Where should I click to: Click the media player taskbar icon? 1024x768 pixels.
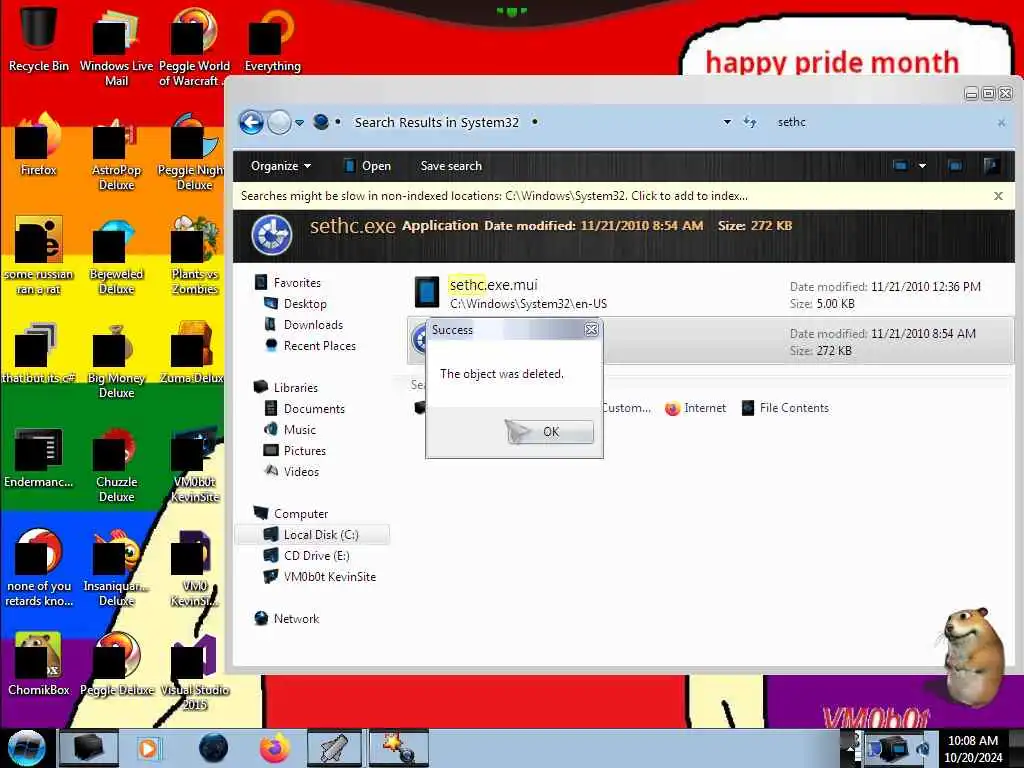(x=148, y=748)
